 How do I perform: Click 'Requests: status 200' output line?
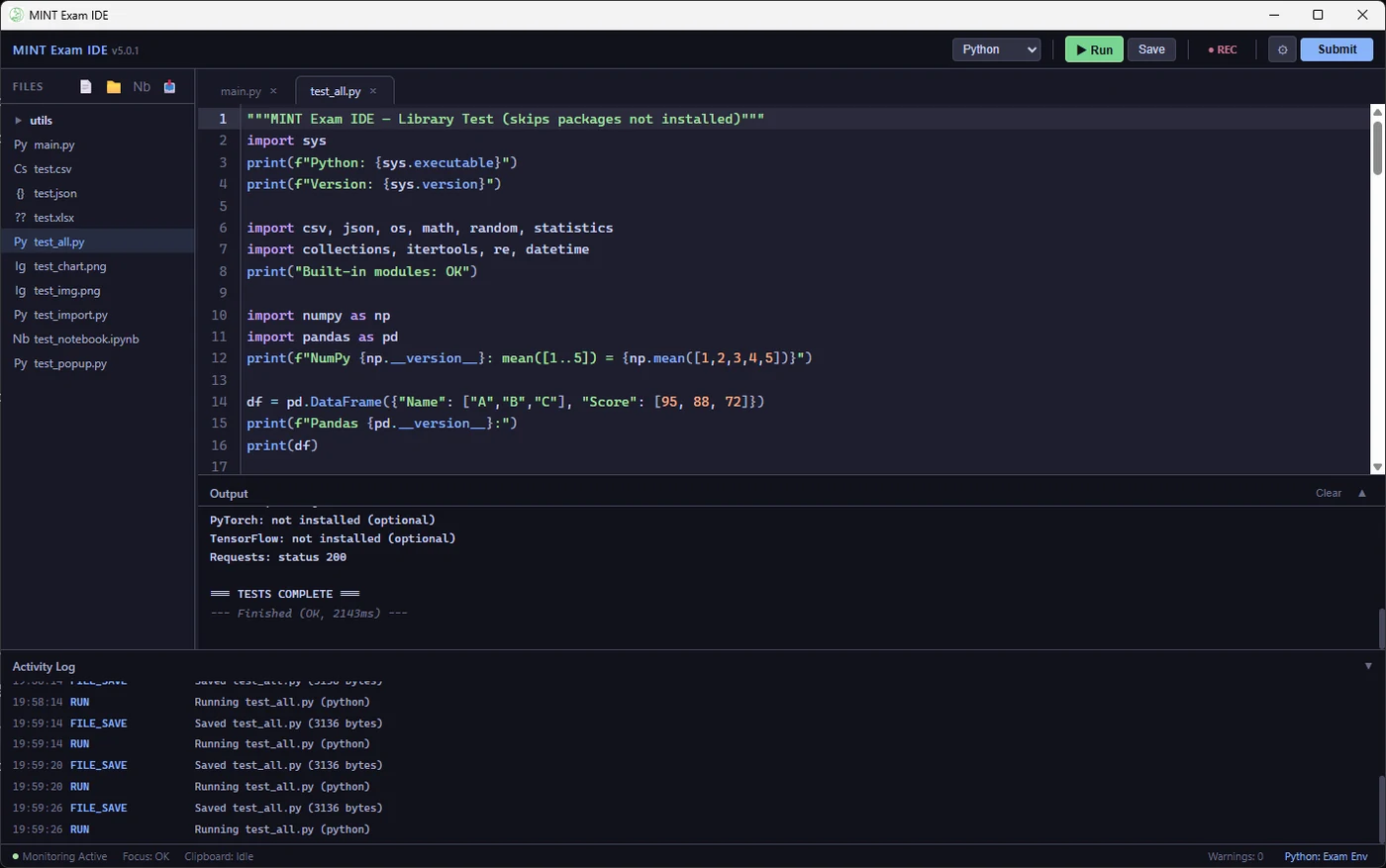pyautogui.click(x=278, y=557)
